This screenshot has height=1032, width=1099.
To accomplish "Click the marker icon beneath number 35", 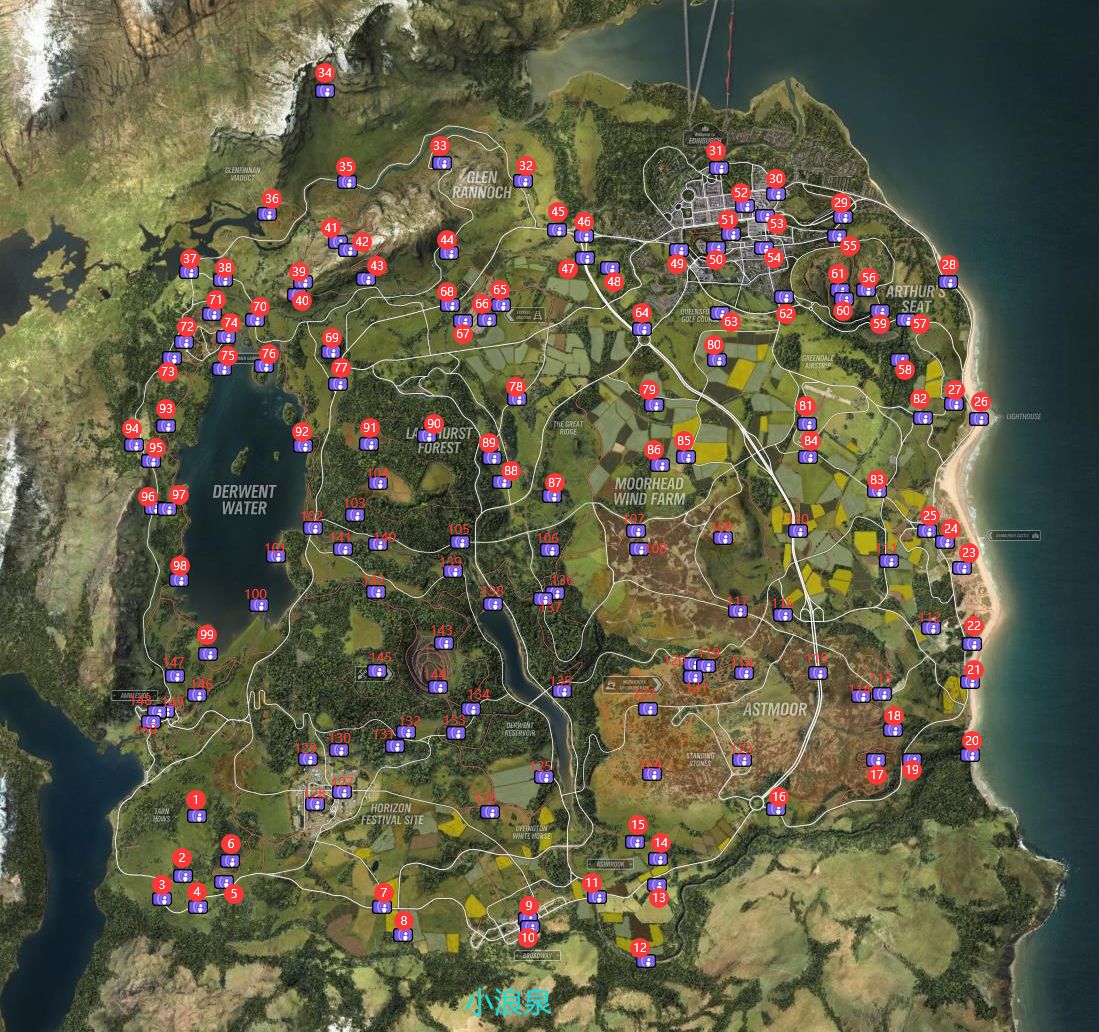I will (347, 182).
